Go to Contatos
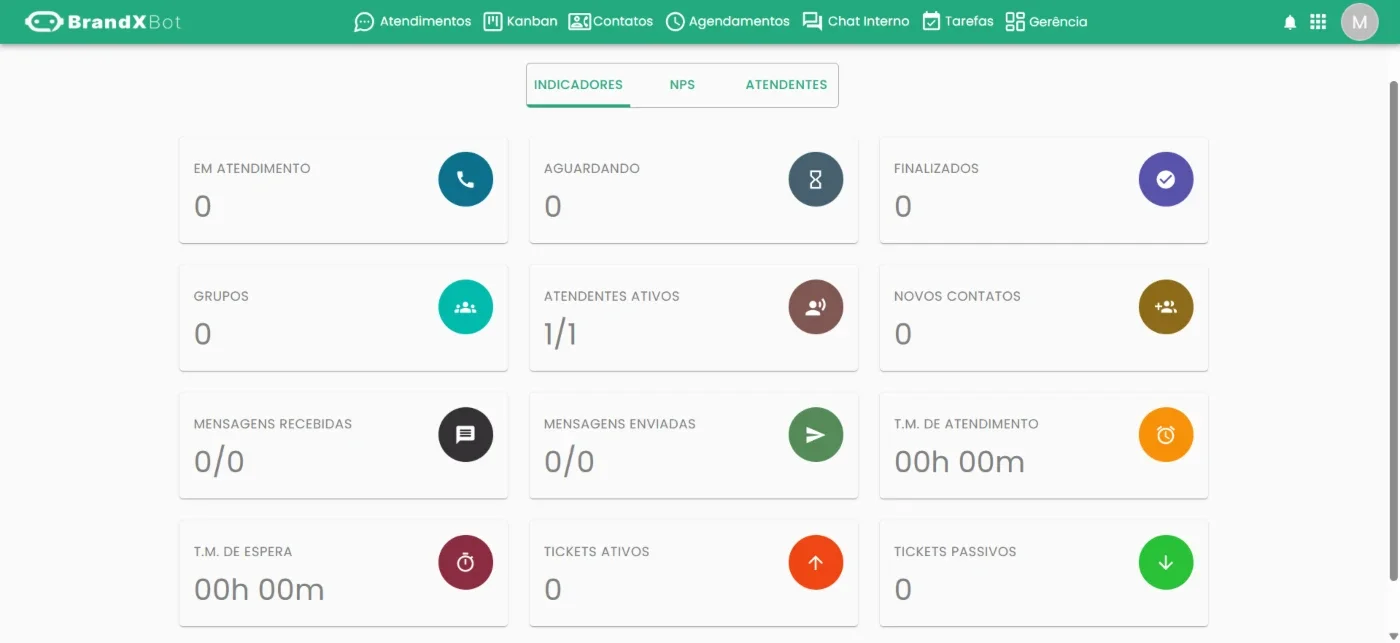The width and height of the screenshot is (1400, 643). [610, 21]
